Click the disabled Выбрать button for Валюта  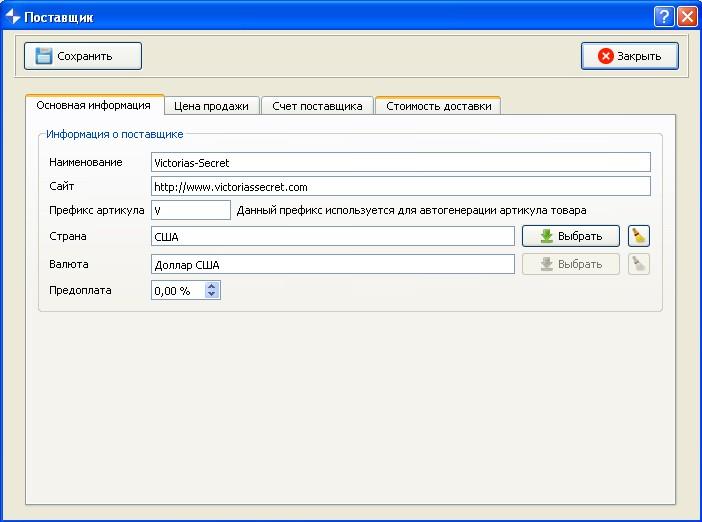point(571,264)
